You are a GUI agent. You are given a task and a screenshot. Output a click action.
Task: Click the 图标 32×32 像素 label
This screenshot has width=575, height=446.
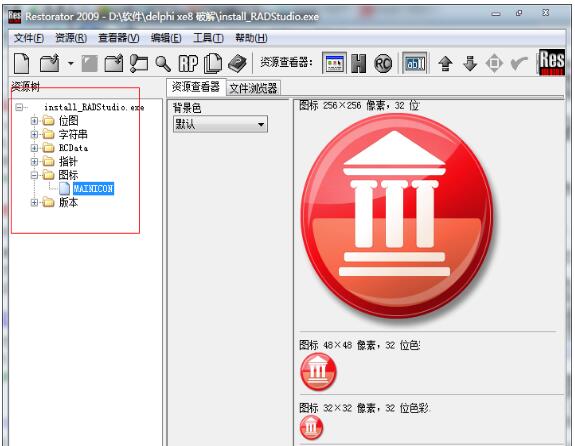point(364,407)
